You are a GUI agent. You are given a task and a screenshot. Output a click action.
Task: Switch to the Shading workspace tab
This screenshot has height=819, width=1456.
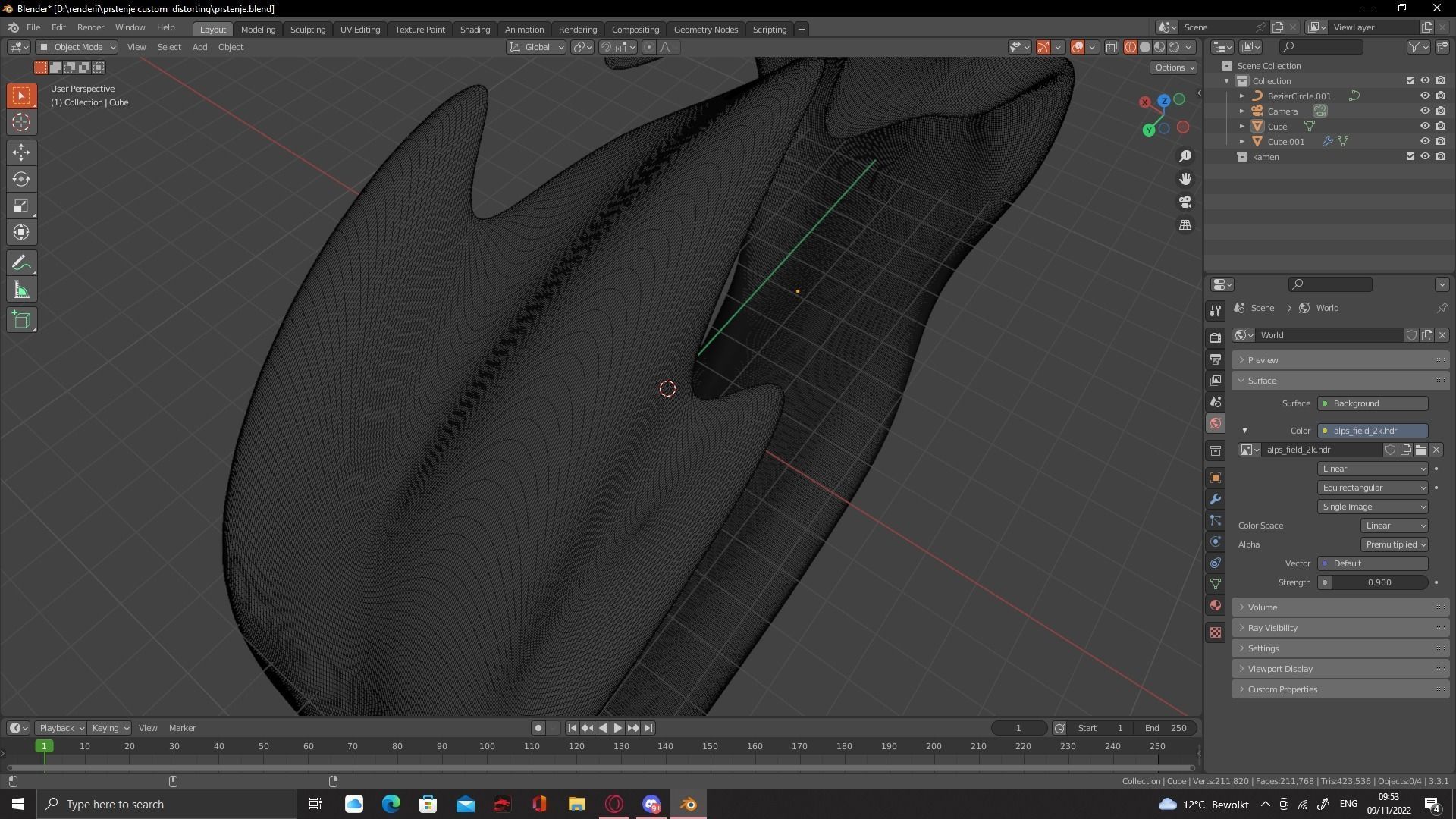tap(475, 29)
